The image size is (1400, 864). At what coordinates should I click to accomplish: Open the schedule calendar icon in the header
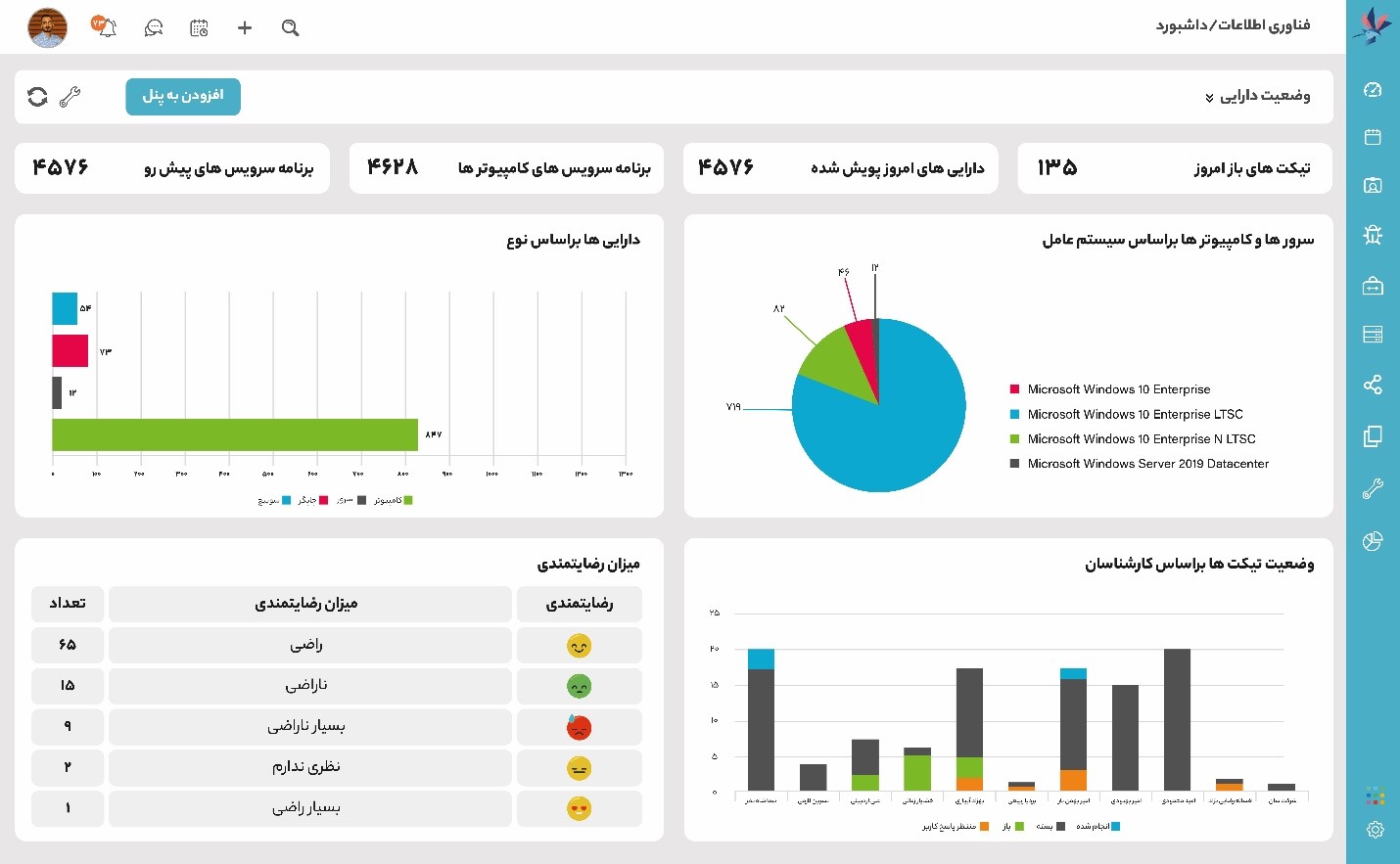199,27
